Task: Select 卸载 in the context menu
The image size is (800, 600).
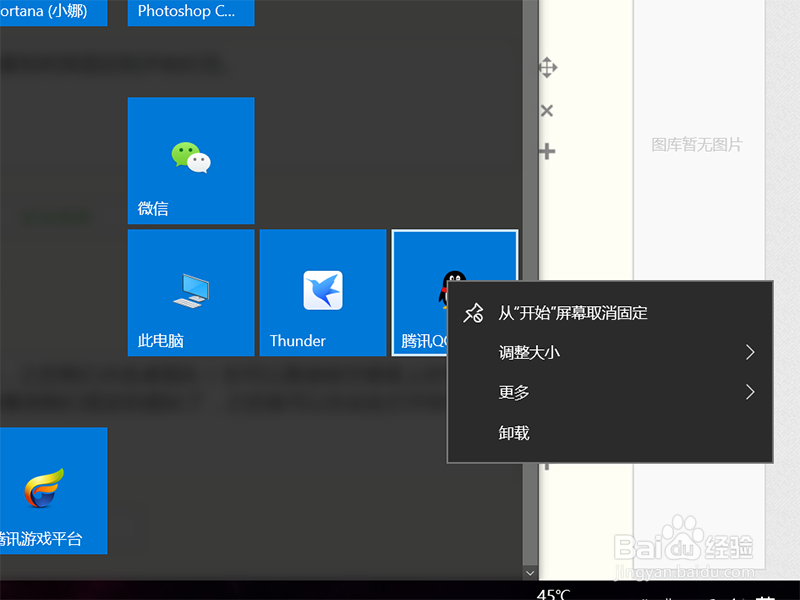Action: pyautogui.click(x=610, y=433)
